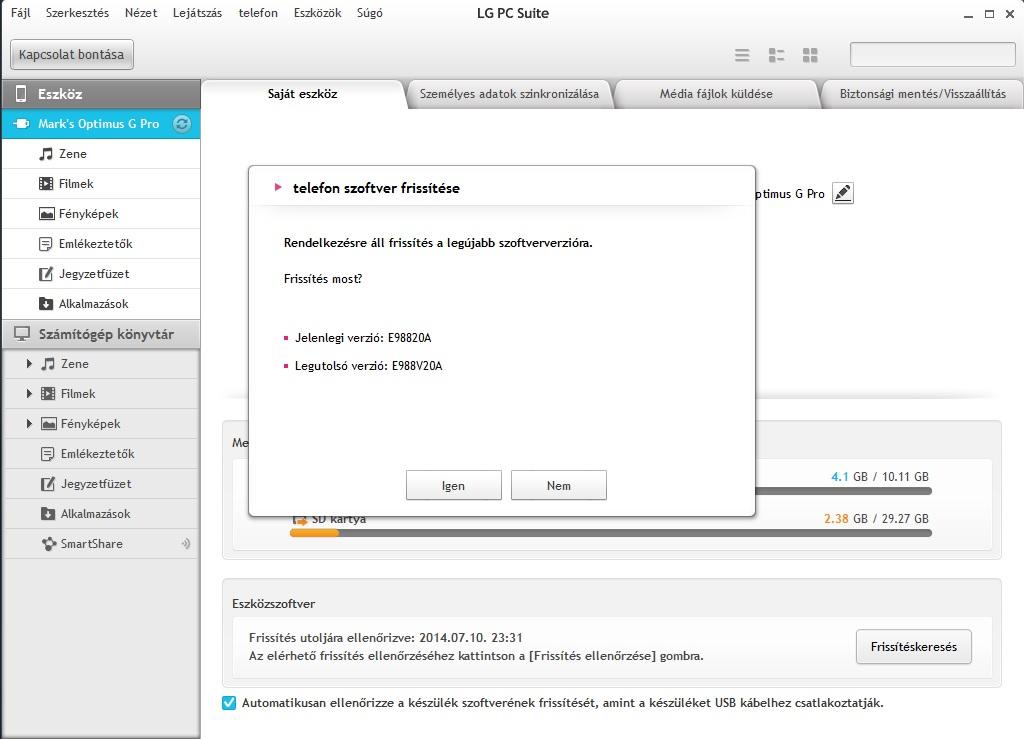Open the Eszközök menu
This screenshot has width=1024, height=739.
point(317,13)
